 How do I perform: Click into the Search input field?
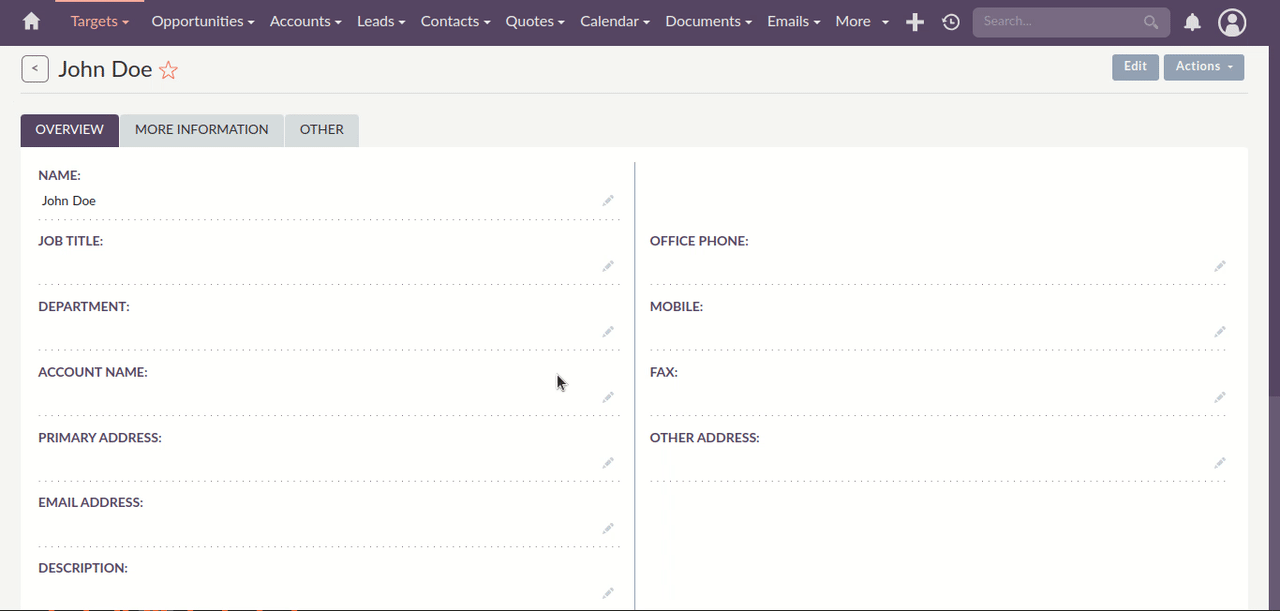[x=1058, y=22]
